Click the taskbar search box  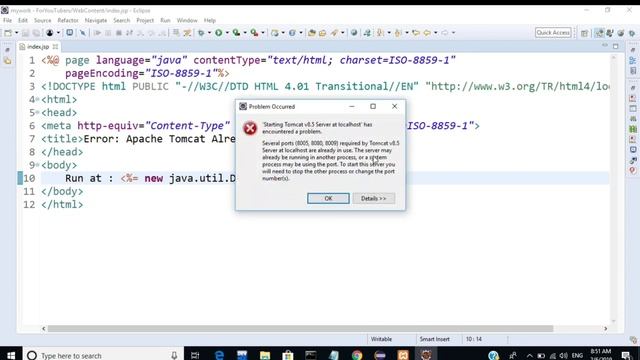click(102, 356)
